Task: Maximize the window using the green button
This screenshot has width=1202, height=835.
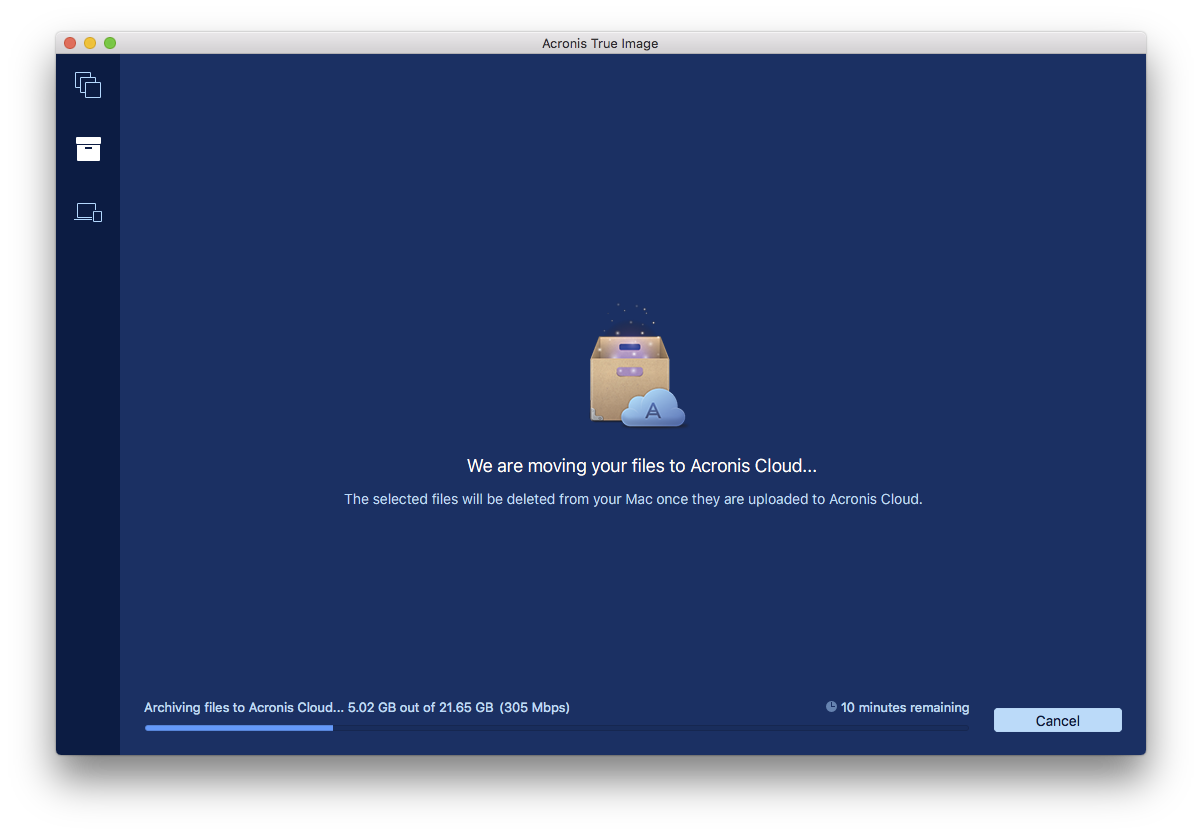Action: click(110, 43)
